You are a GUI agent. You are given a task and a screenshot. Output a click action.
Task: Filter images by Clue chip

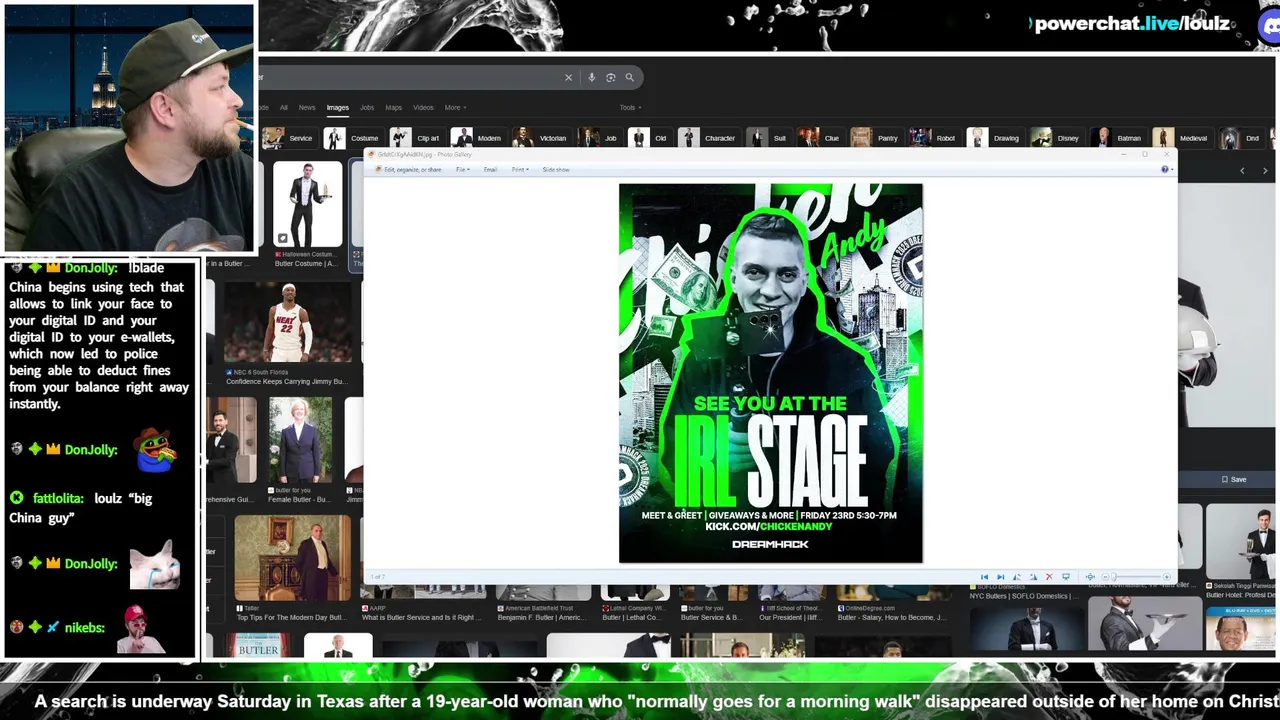tap(820, 138)
